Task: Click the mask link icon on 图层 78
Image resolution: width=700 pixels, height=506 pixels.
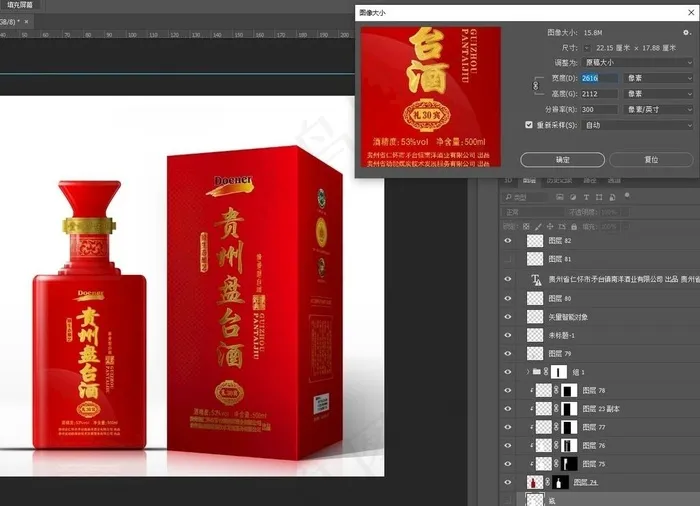Action: pyautogui.click(x=556, y=390)
